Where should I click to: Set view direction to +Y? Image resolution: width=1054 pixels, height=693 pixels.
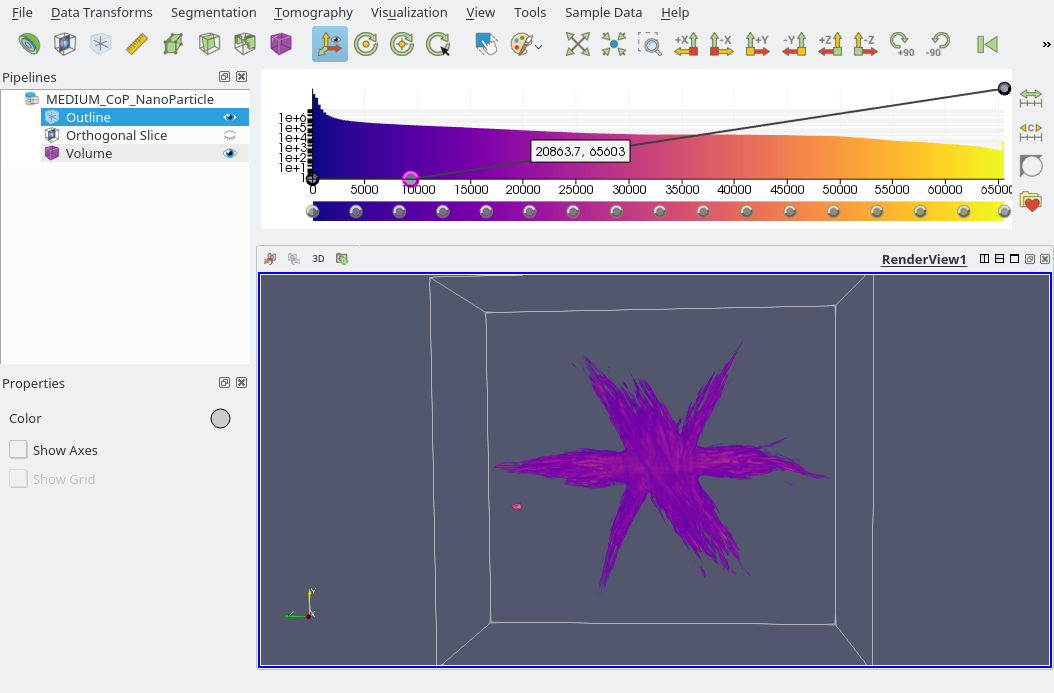tap(758, 44)
